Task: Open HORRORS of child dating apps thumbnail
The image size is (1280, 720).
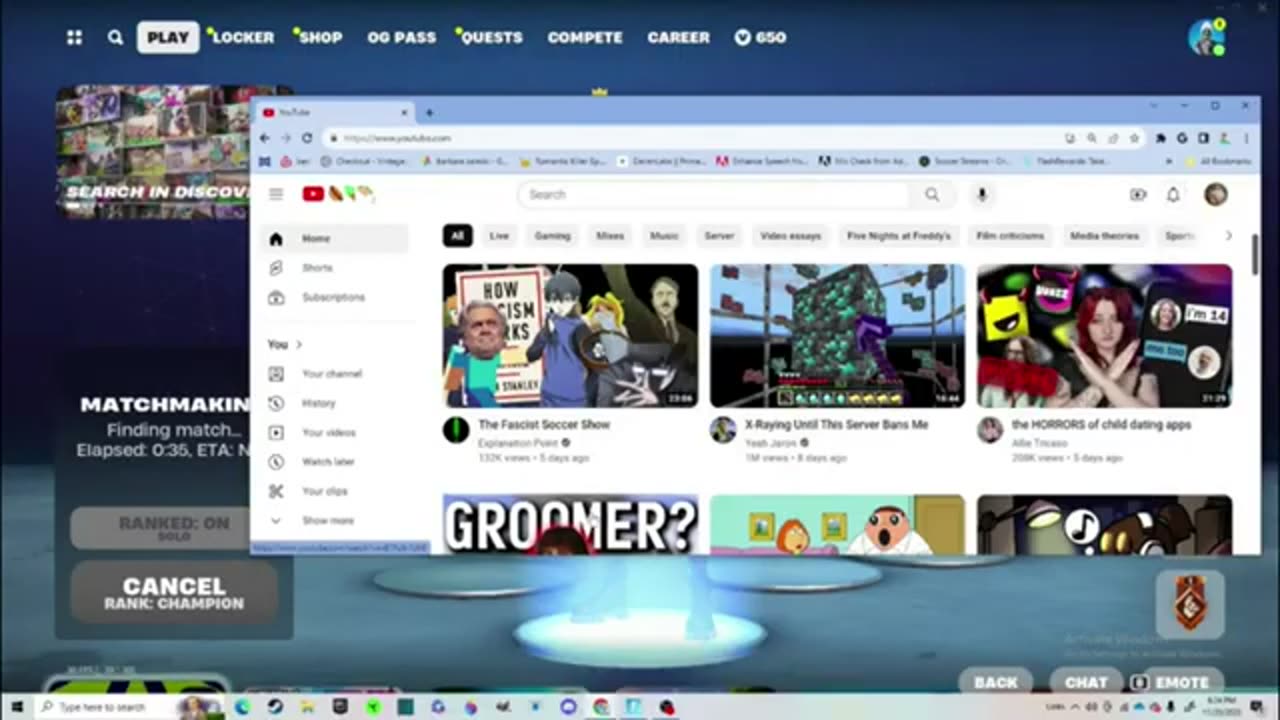Action: [1104, 335]
